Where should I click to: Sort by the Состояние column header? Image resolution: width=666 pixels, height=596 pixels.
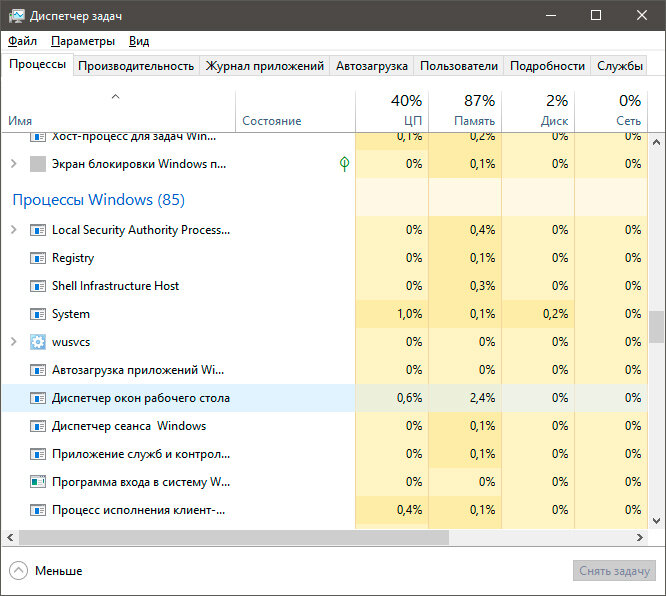[x=295, y=111]
